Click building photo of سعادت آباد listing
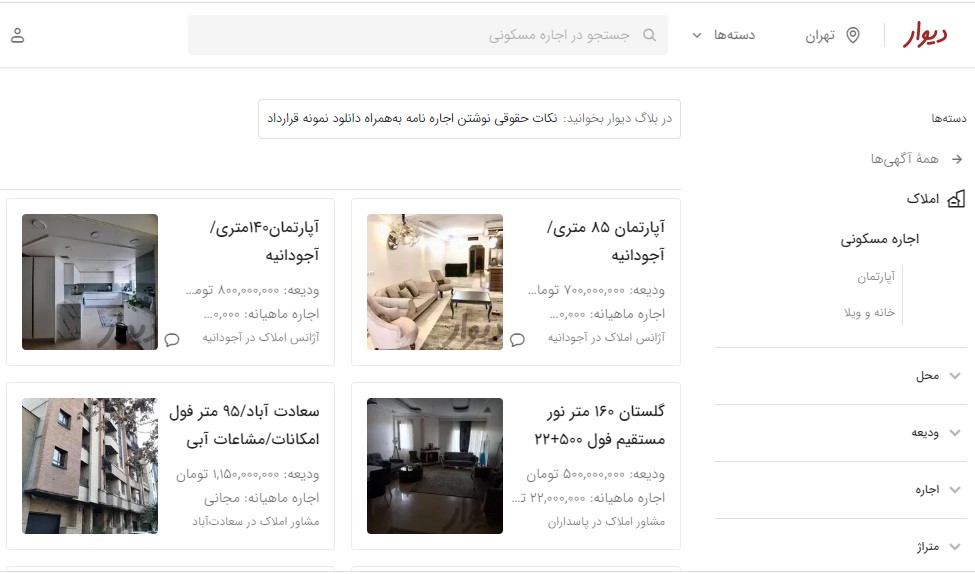This screenshot has width=975, height=574. coord(90,466)
